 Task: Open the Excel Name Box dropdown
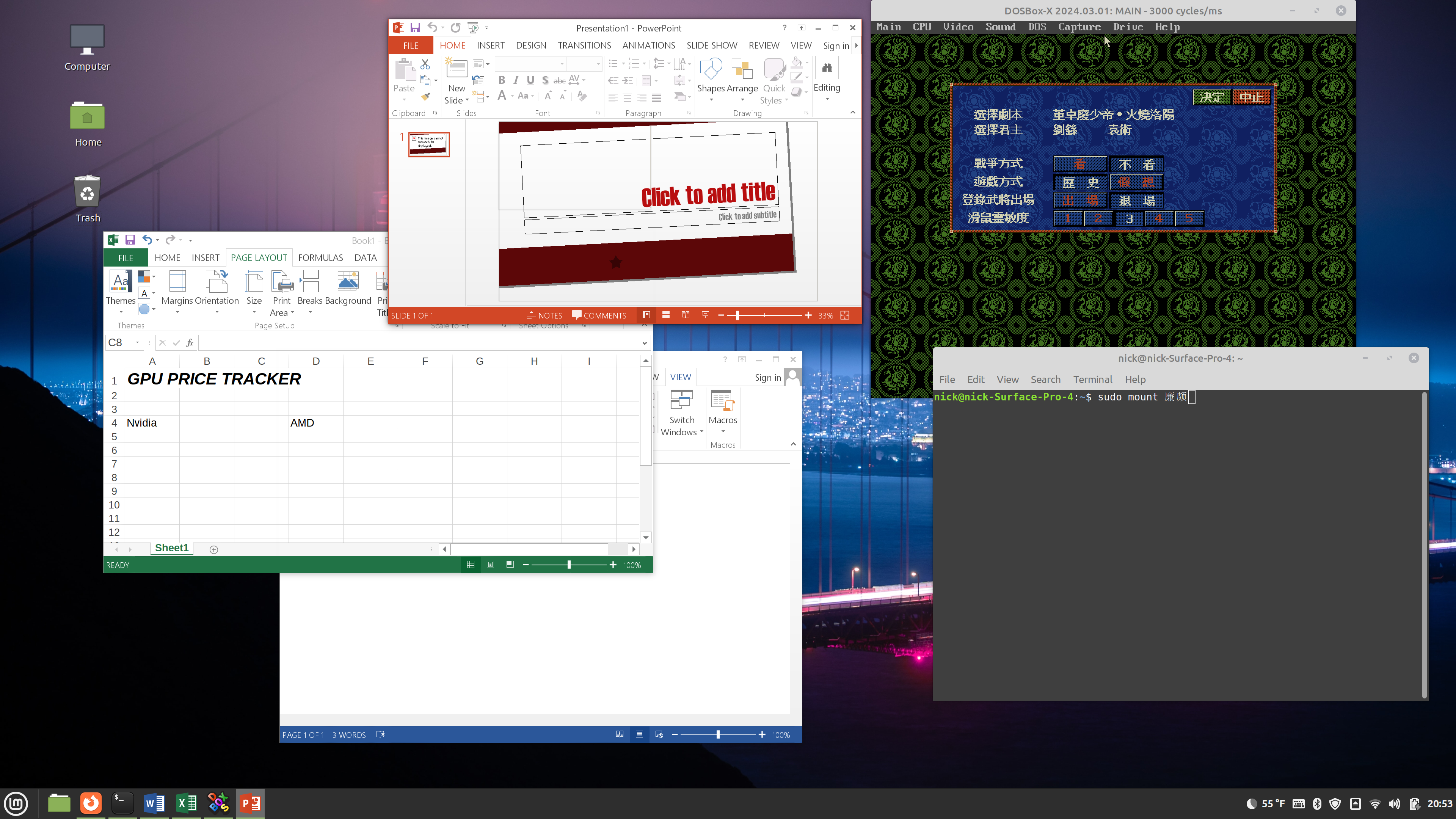(x=137, y=342)
